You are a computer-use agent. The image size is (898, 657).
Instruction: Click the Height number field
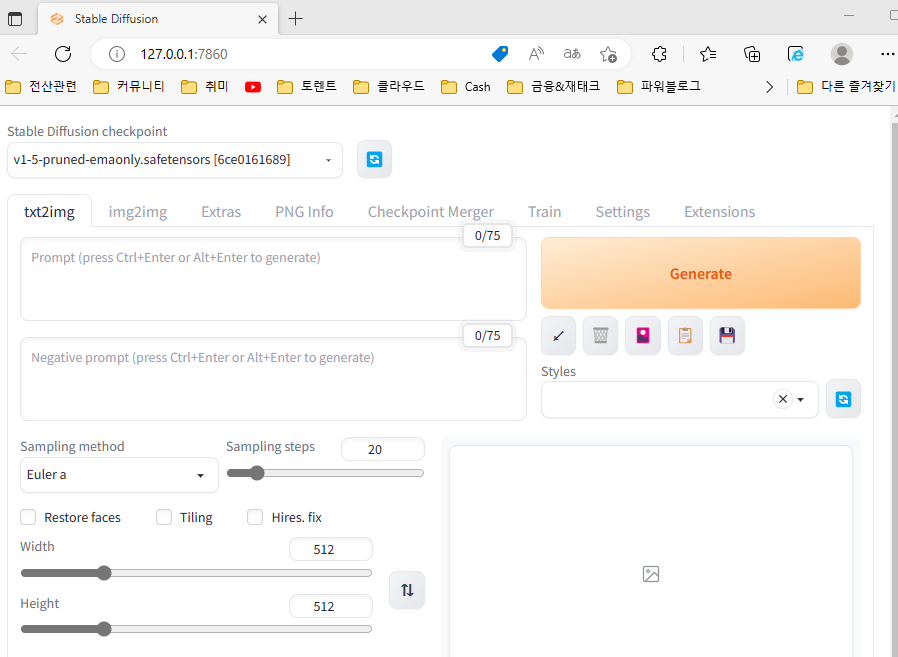331,606
